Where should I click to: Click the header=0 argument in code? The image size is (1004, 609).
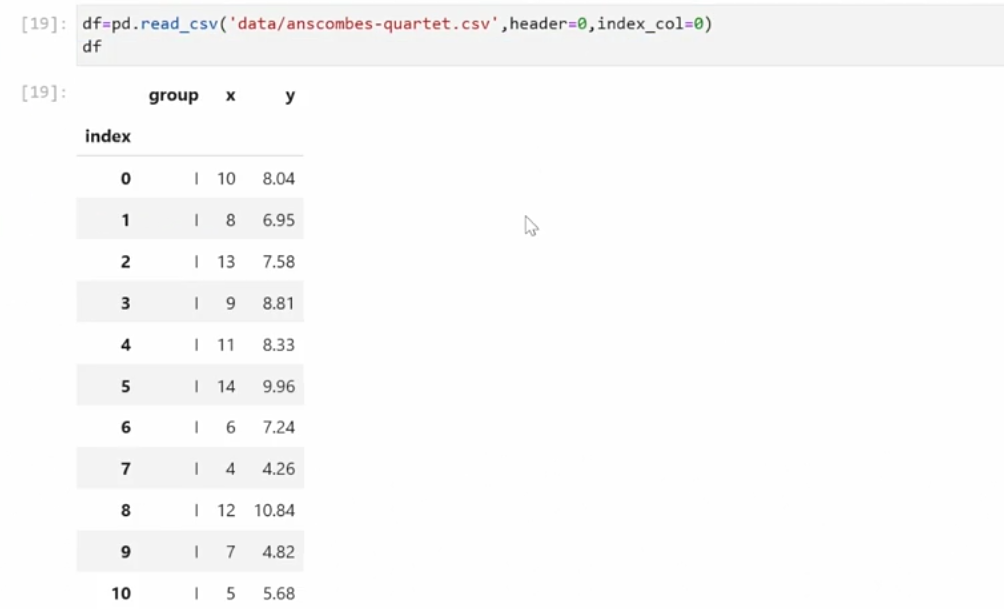(550, 25)
